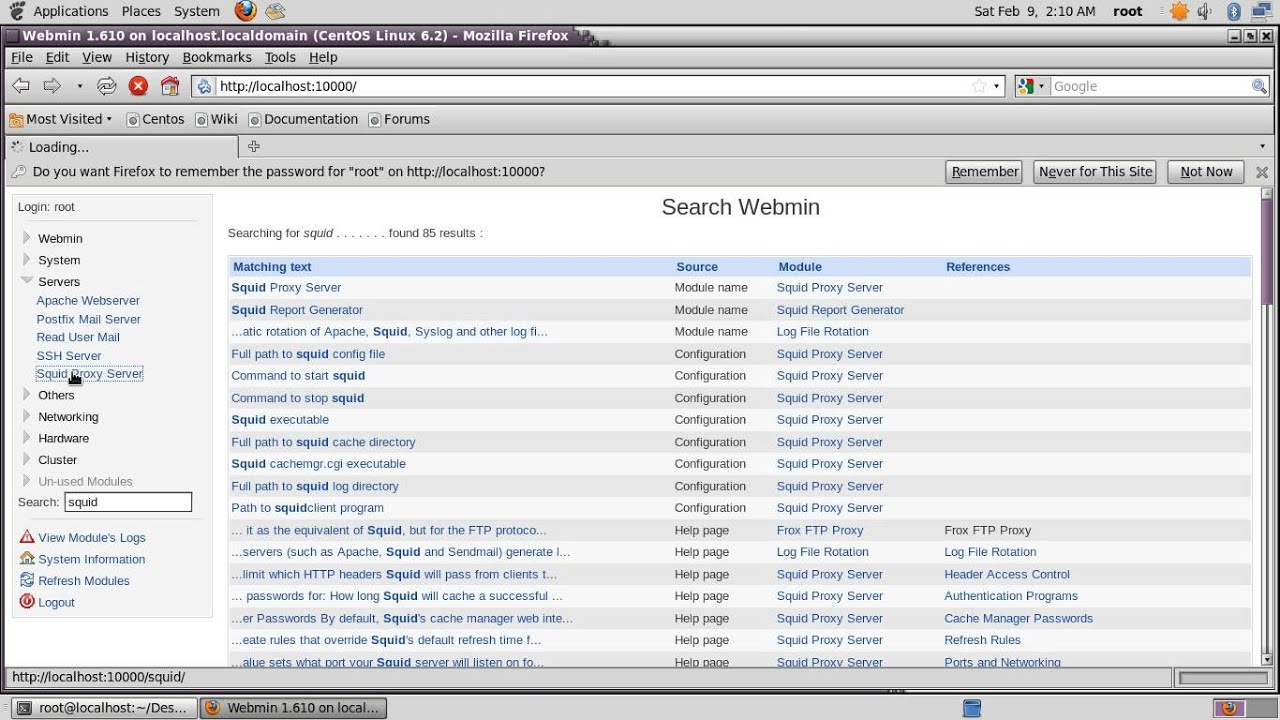Expand the Hardware category
Viewport: 1280px width, 720px height.
click(27, 438)
